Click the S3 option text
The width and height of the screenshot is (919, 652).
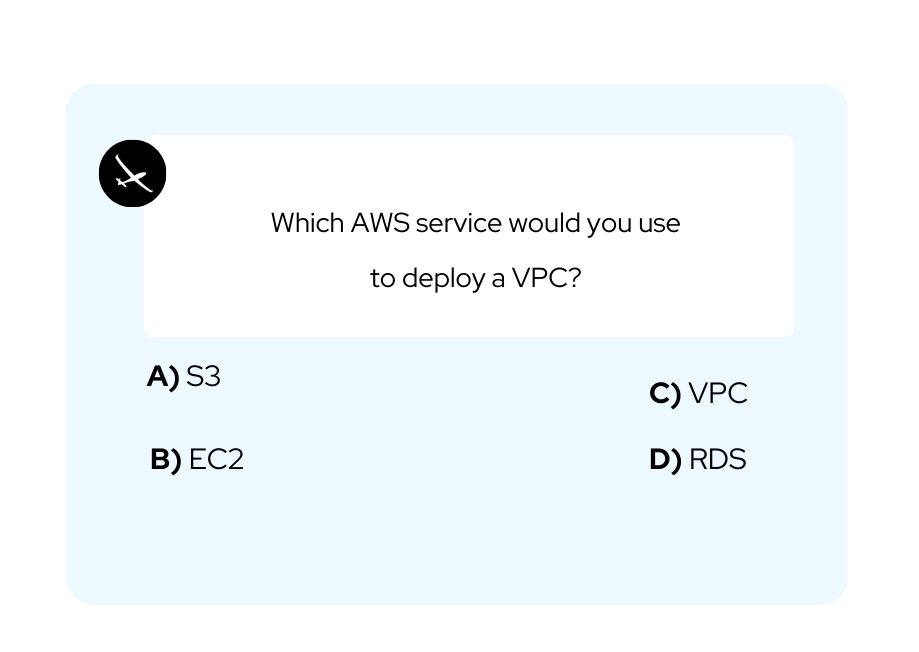click(203, 376)
